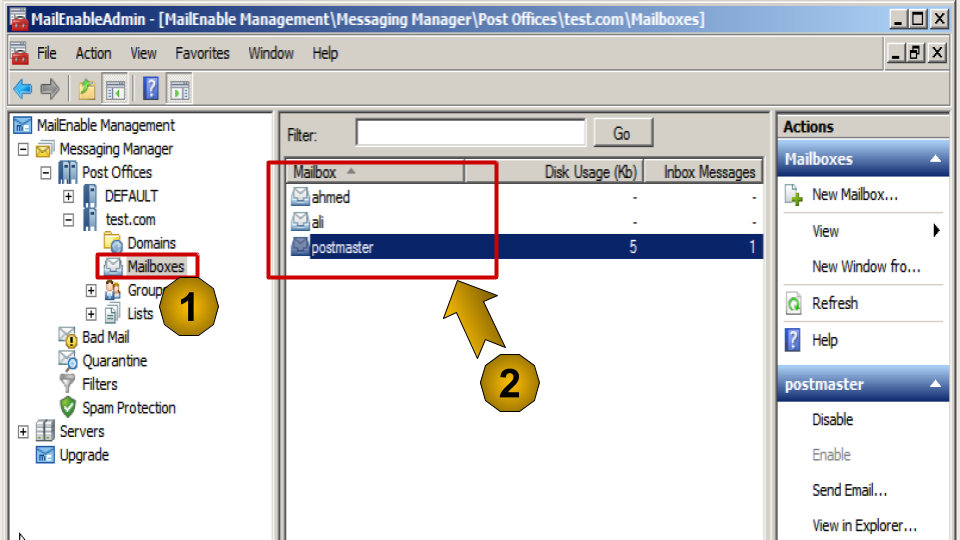Screen dimensions: 960x540
Task: Expand the DEFAULT post office node
Action: 69,197
